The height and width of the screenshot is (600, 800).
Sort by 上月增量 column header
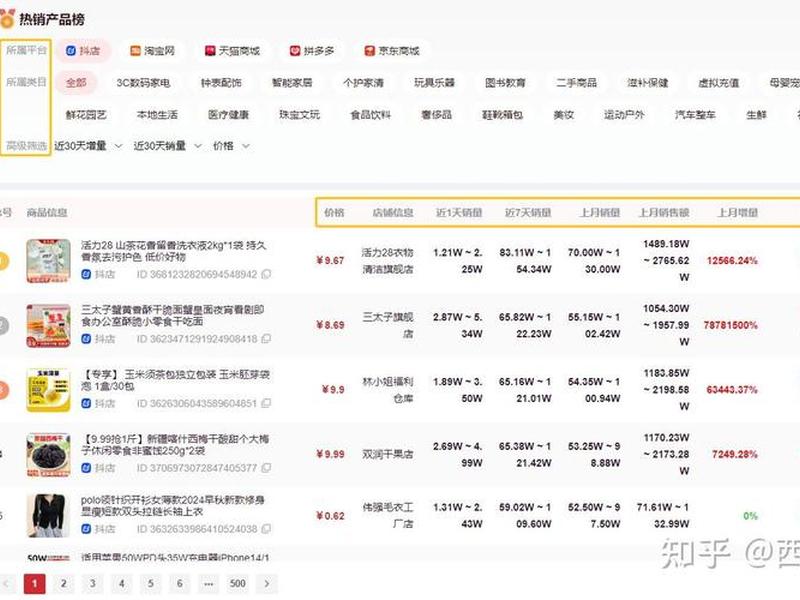point(737,212)
